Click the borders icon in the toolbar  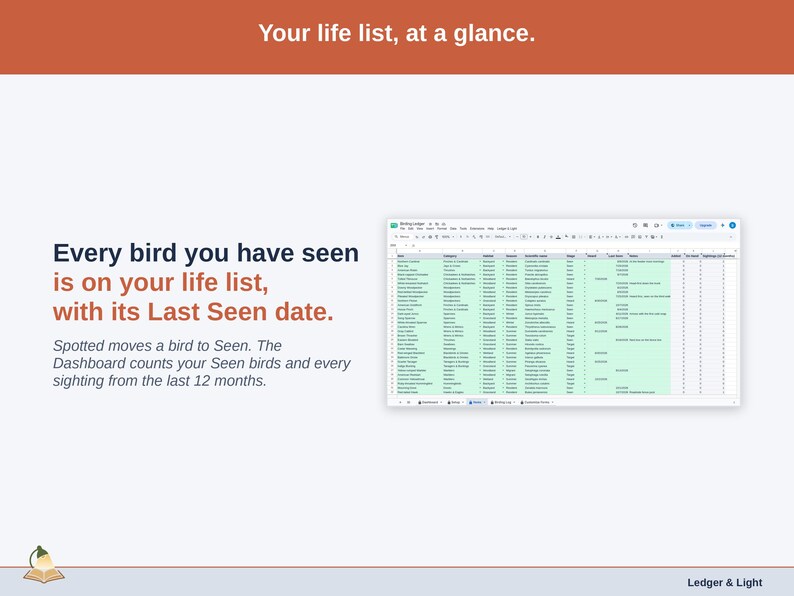coord(574,237)
